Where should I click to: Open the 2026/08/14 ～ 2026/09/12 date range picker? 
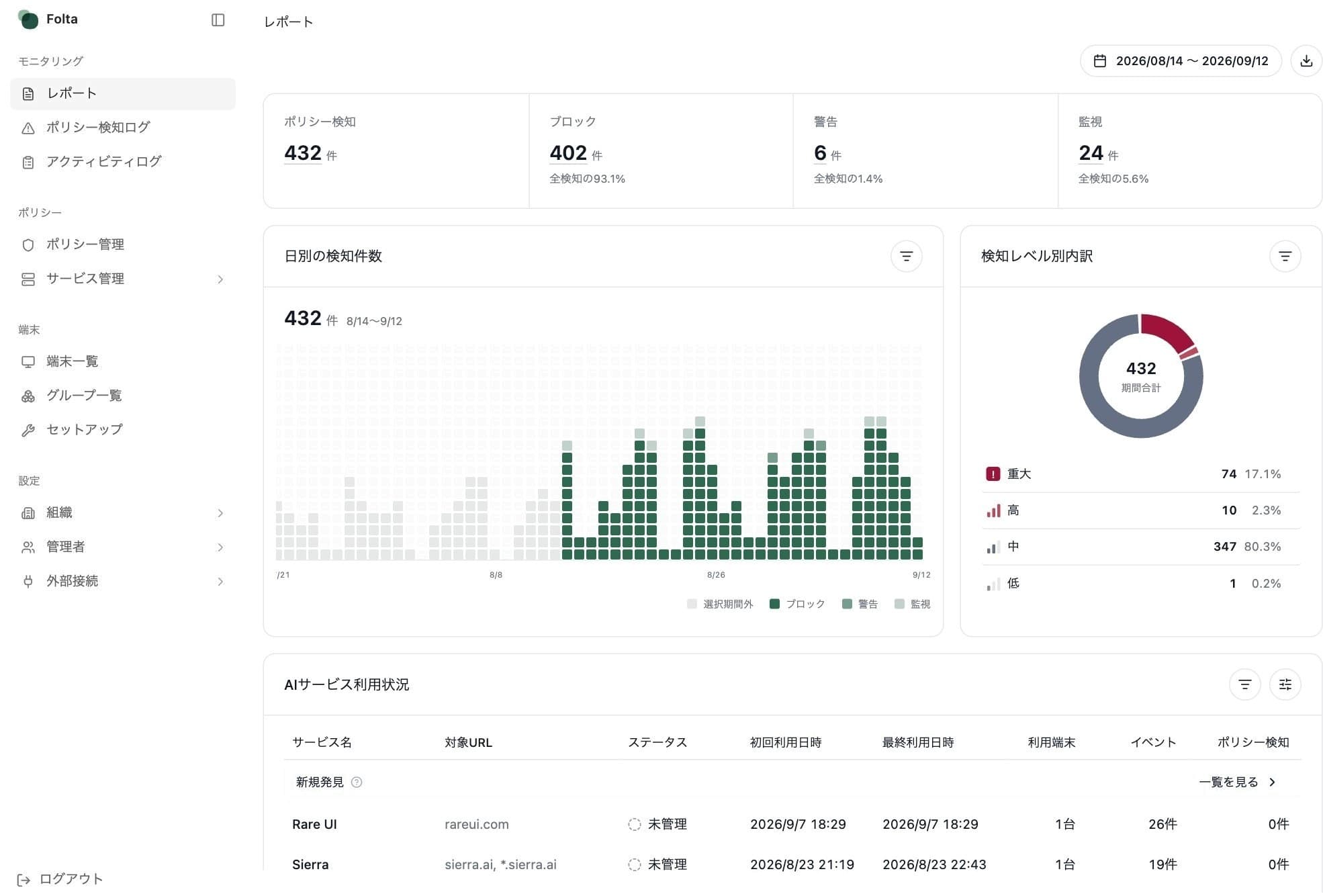[1180, 61]
